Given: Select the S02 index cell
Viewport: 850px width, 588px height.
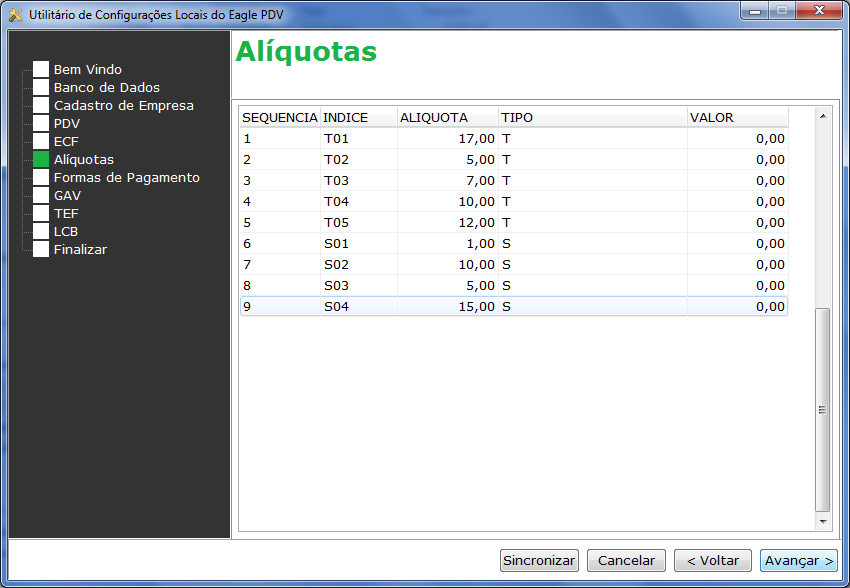Looking at the screenshot, I should (359, 264).
